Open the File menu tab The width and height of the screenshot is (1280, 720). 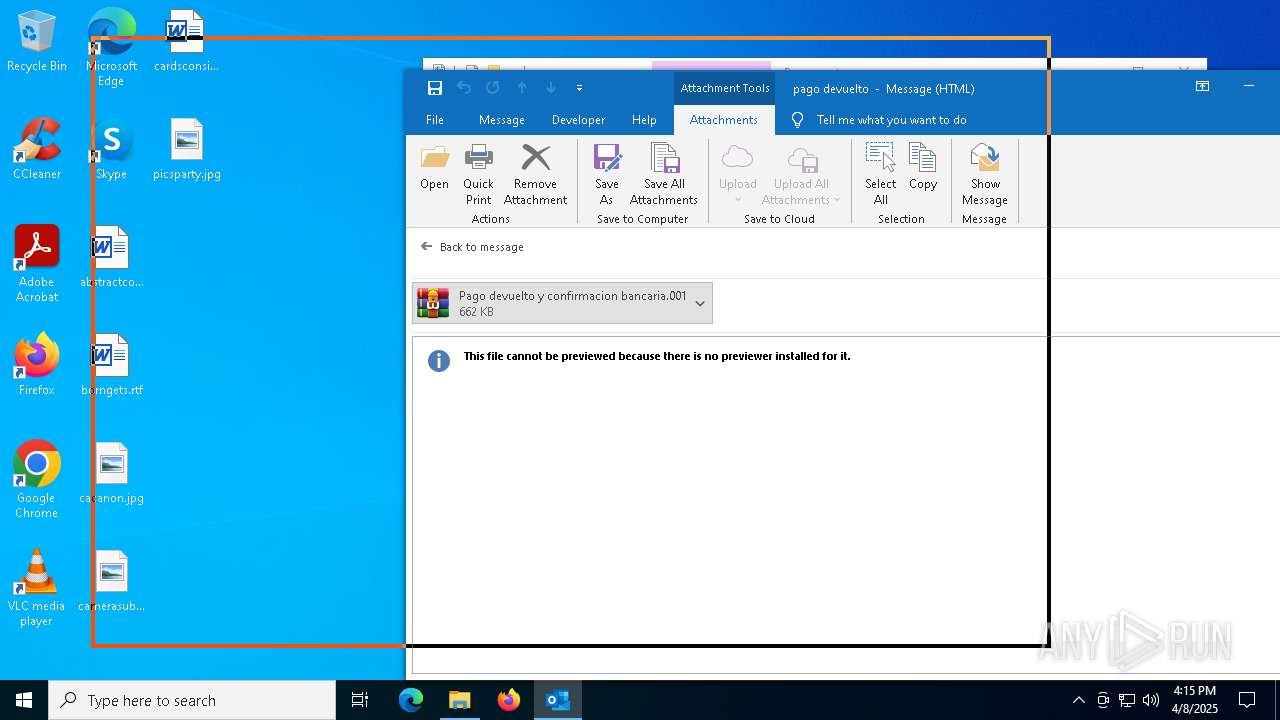click(x=435, y=120)
